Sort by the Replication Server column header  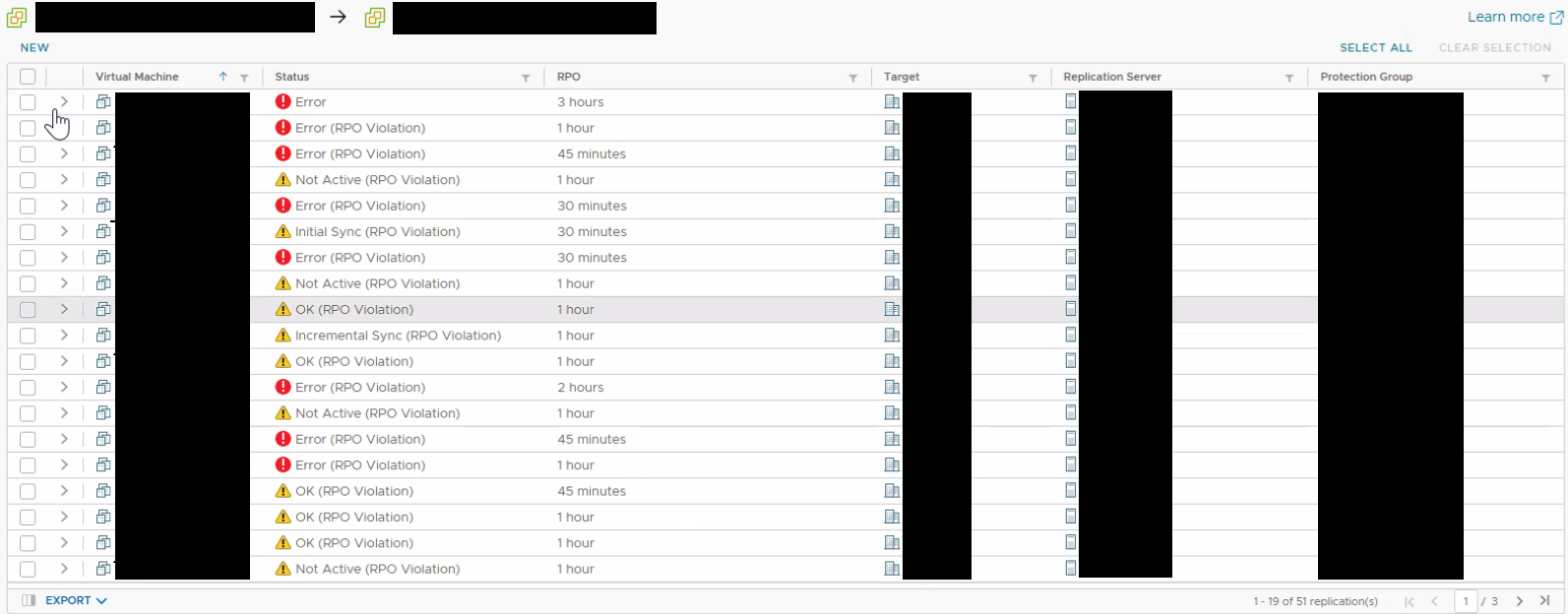pos(1112,77)
